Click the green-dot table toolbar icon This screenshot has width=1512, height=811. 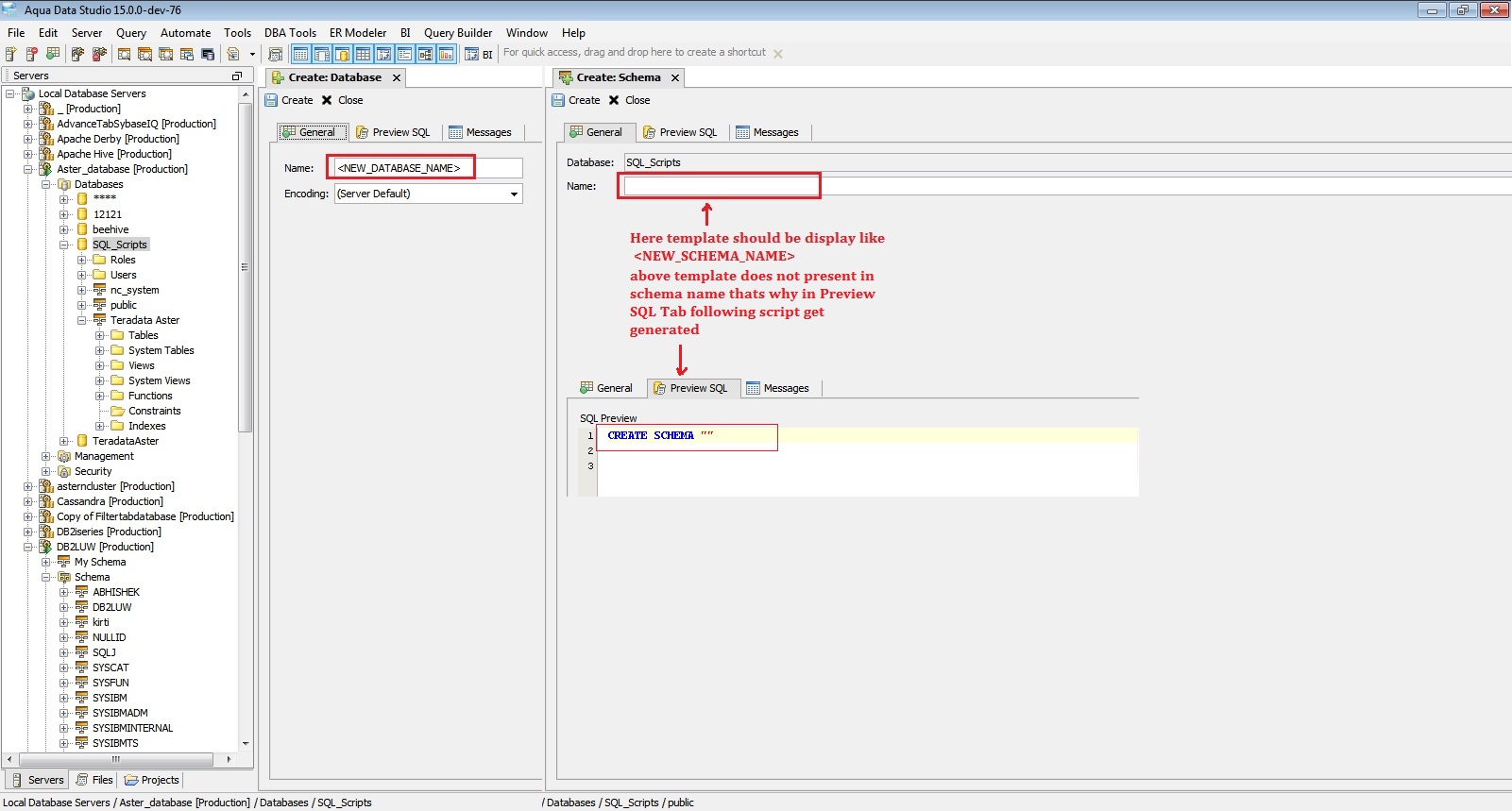(x=53, y=54)
